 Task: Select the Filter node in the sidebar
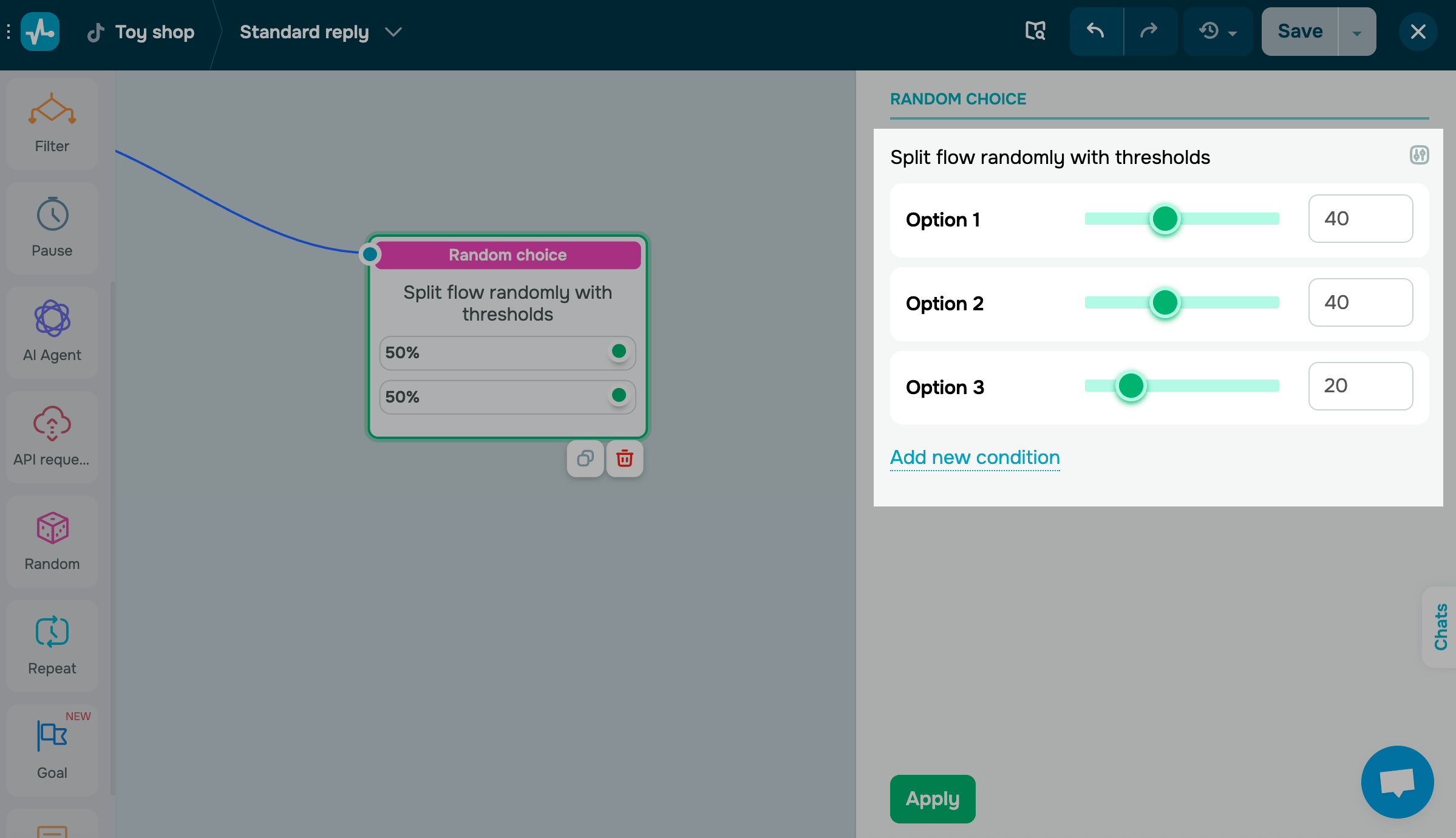52,121
